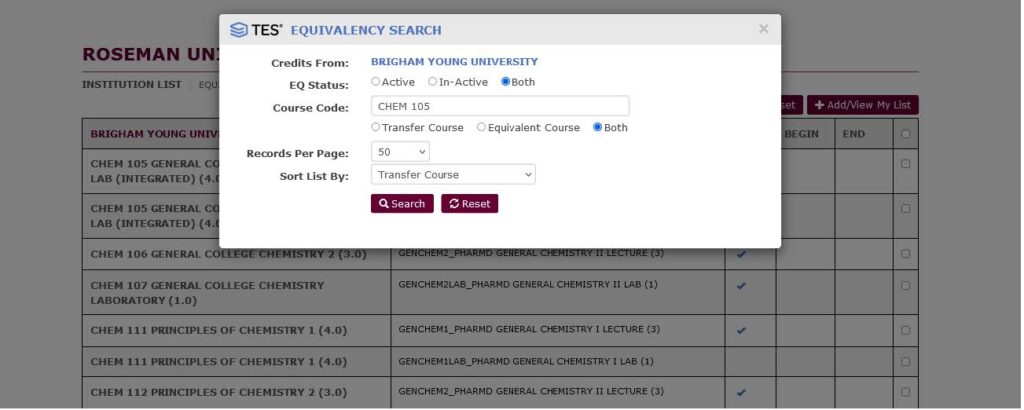This screenshot has width=1024, height=410.
Task: Click the TES logo icon in dialog header
Action: tap(239, 30)
